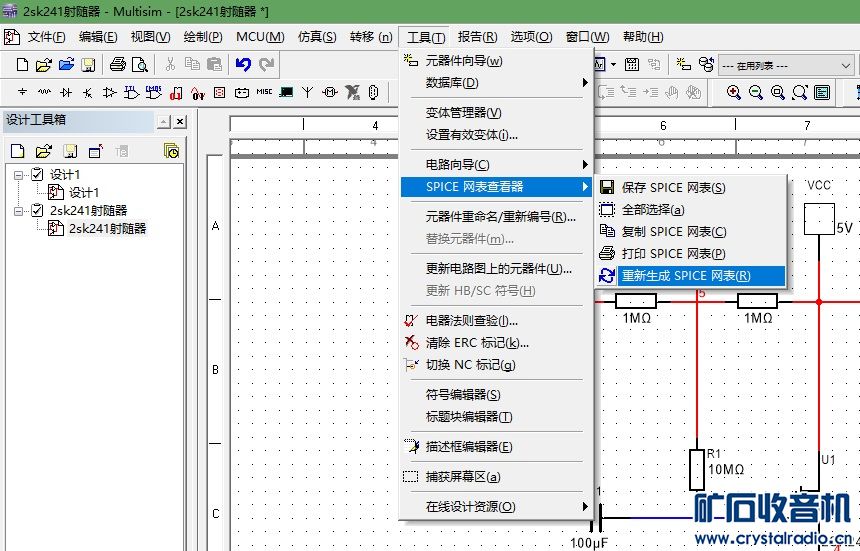Viewport: 860px width, 551px height.
Task: Toggle the 2sk241射随器 design checkbox
Action: (x=38, y=211)
